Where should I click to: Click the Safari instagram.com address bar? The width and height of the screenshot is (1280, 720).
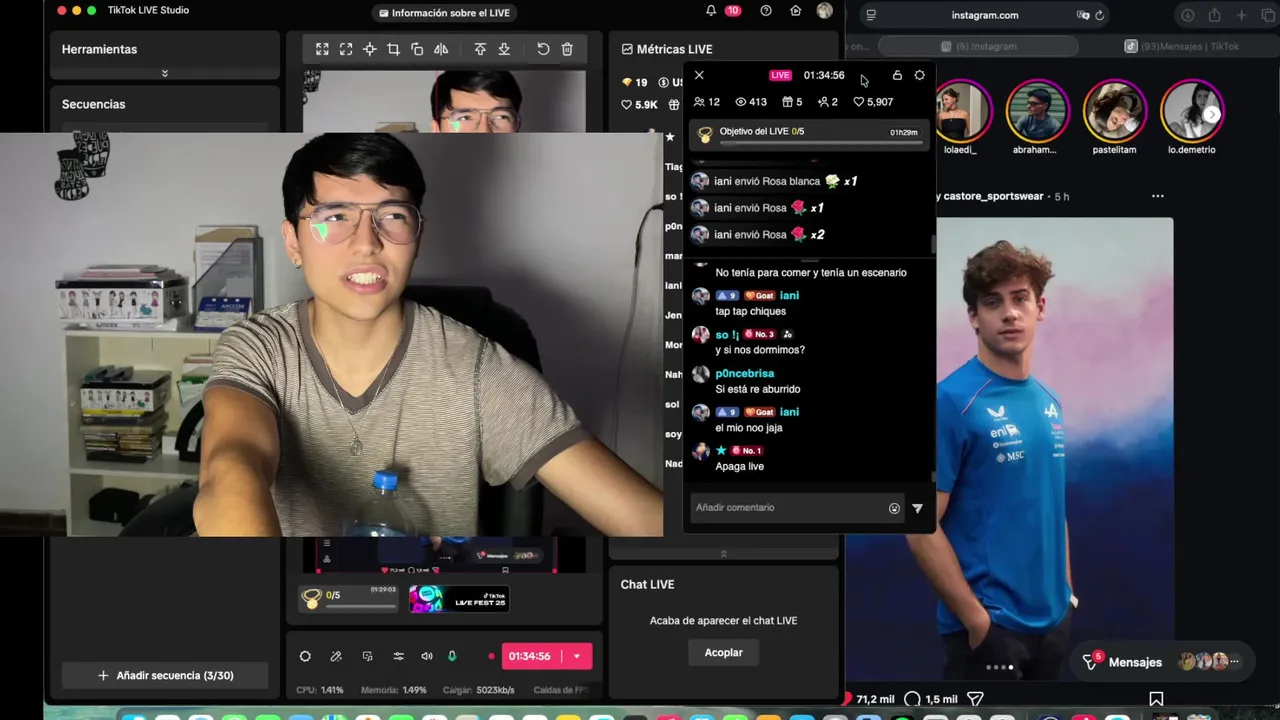tap(985, 15)
